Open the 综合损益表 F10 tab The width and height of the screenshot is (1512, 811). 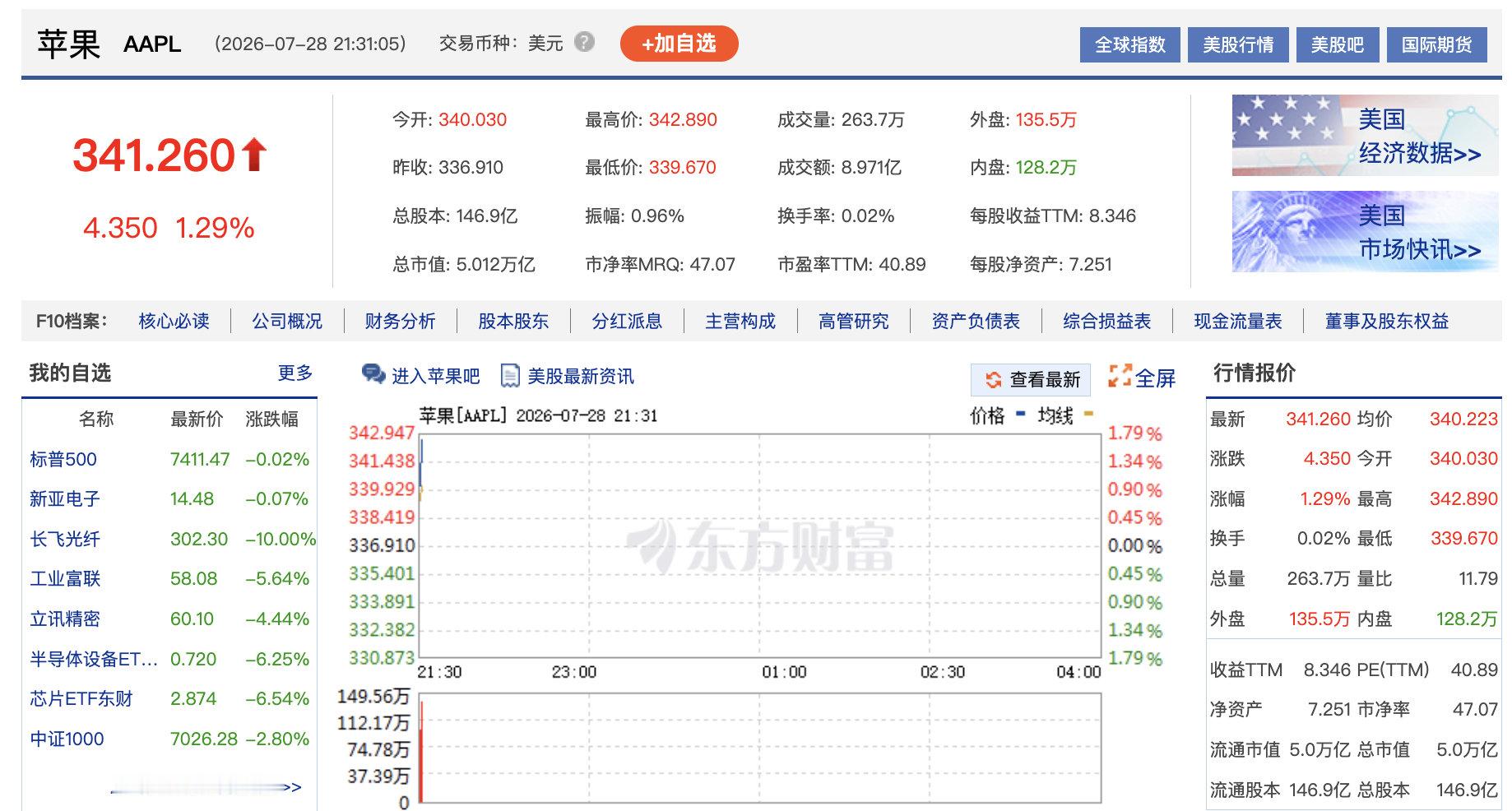click(1106, 321)
